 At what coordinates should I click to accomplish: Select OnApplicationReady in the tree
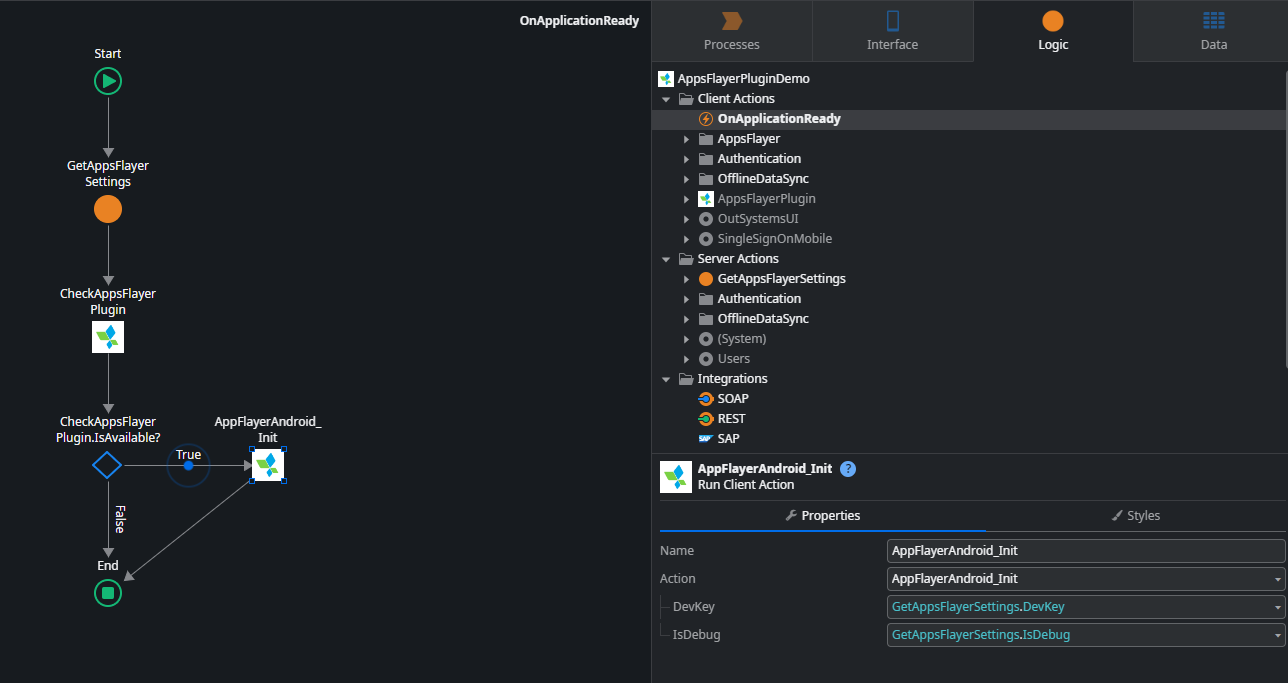click(778, 119)
